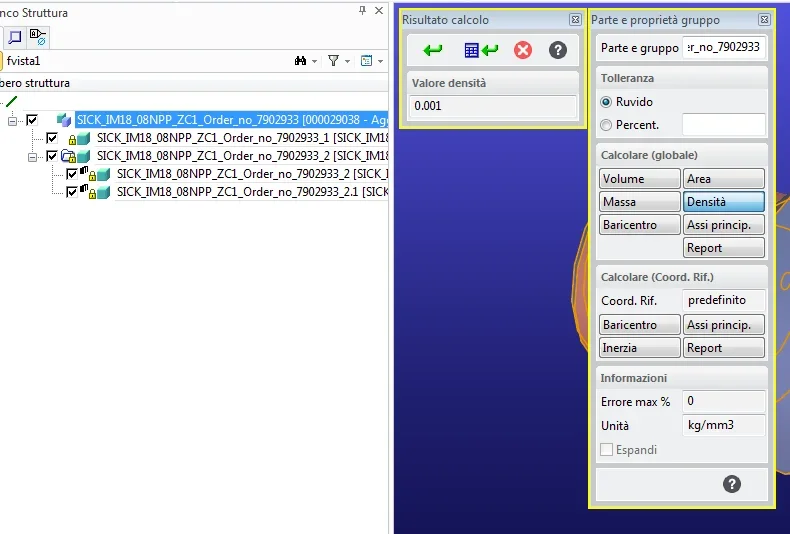
Task: Select the Percent. tolerance radio button
Action: point(606,125)
